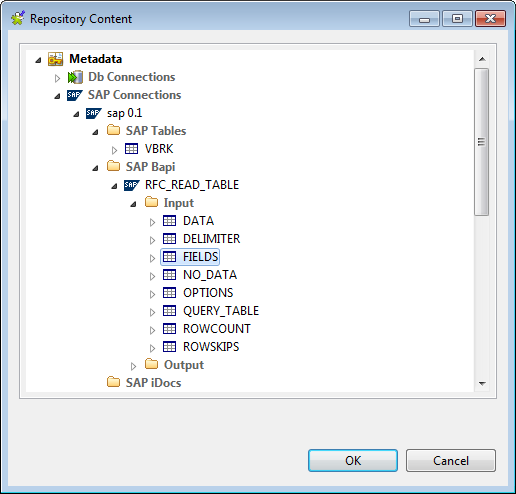Select the DELIMITER row label
The height and width of the screenshot is (494, 516).
(x=212, y=239)
